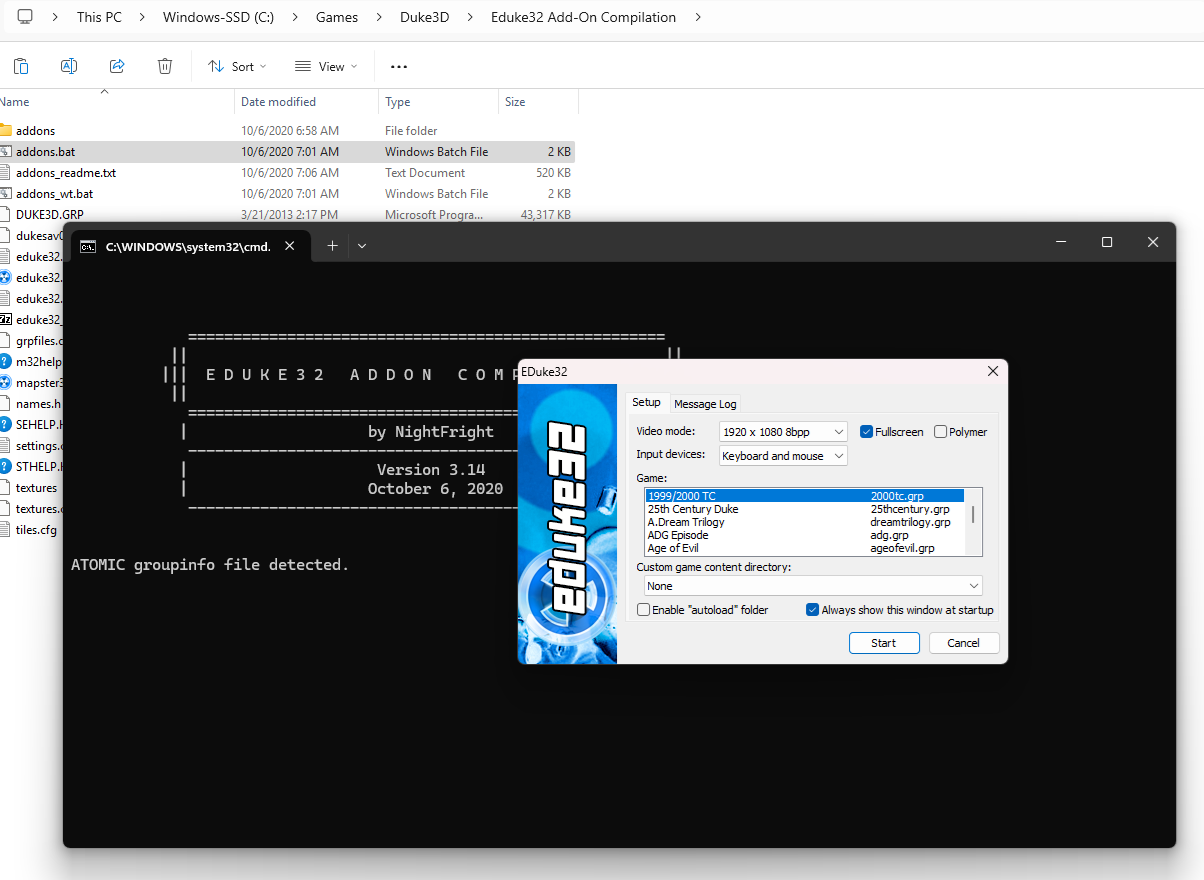
Task: Click the cmd icon on the terminal tab
Action: click(x=88, y=246)
